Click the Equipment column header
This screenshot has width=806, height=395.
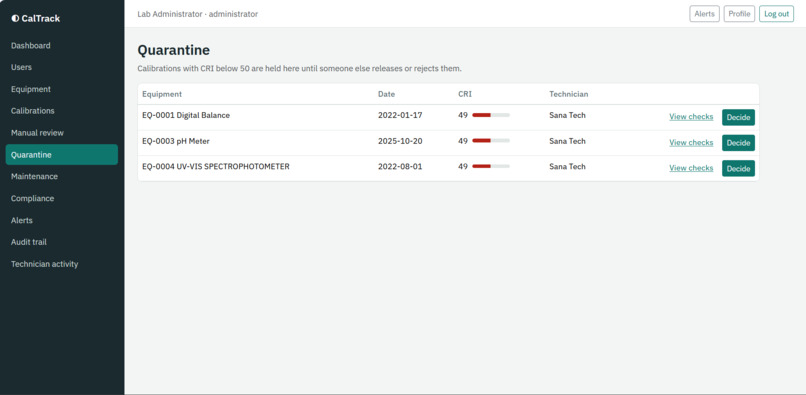click(x=162, y=94)
